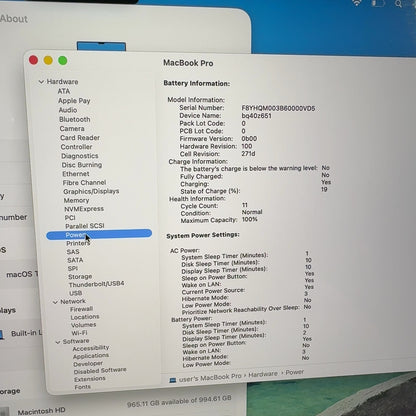
Task: Select Disc Burning in the sidebar
Action: [x=82, y=165]
